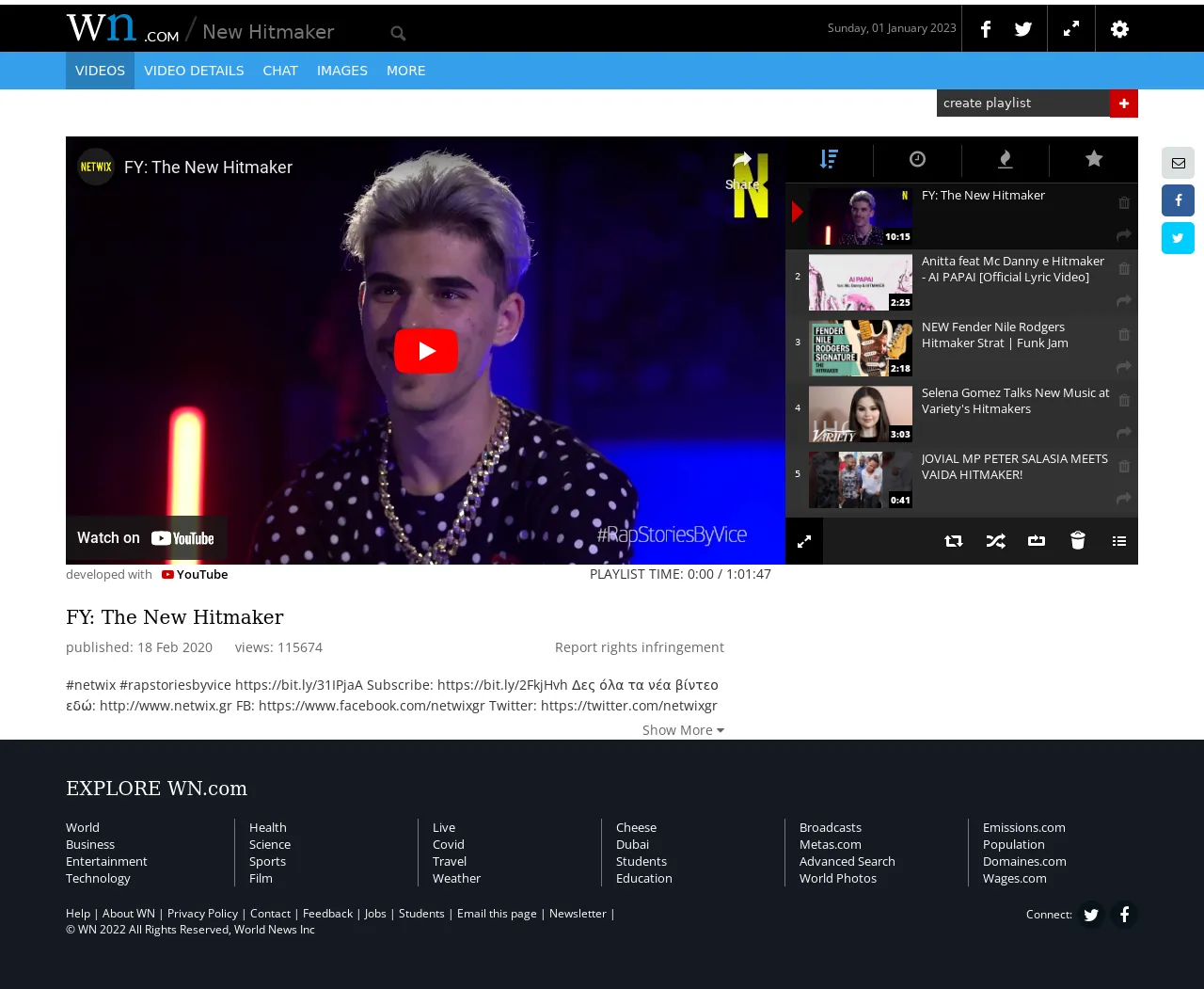Screen dimensions: 1204x989
Task: Open the World Photos footer link
Action: (x=838, y=879)
